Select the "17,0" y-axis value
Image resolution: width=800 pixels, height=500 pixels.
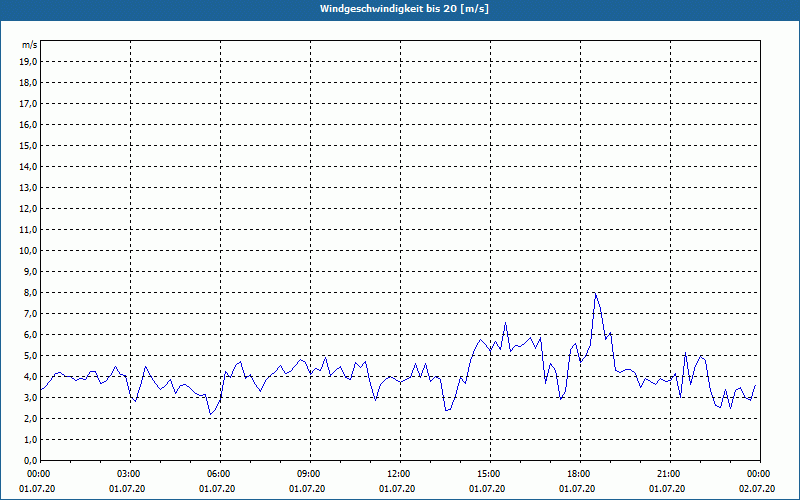pos(28,104)
